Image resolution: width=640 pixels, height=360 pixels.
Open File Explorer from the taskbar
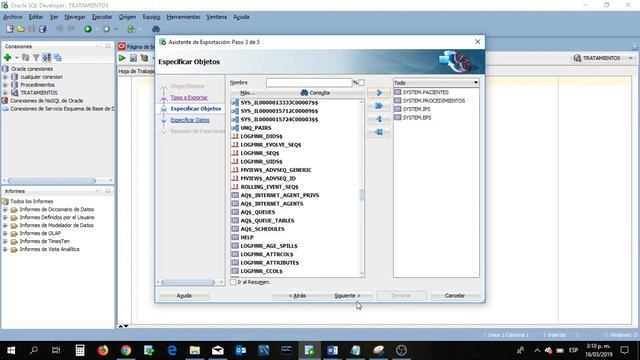tap(195, 350)
